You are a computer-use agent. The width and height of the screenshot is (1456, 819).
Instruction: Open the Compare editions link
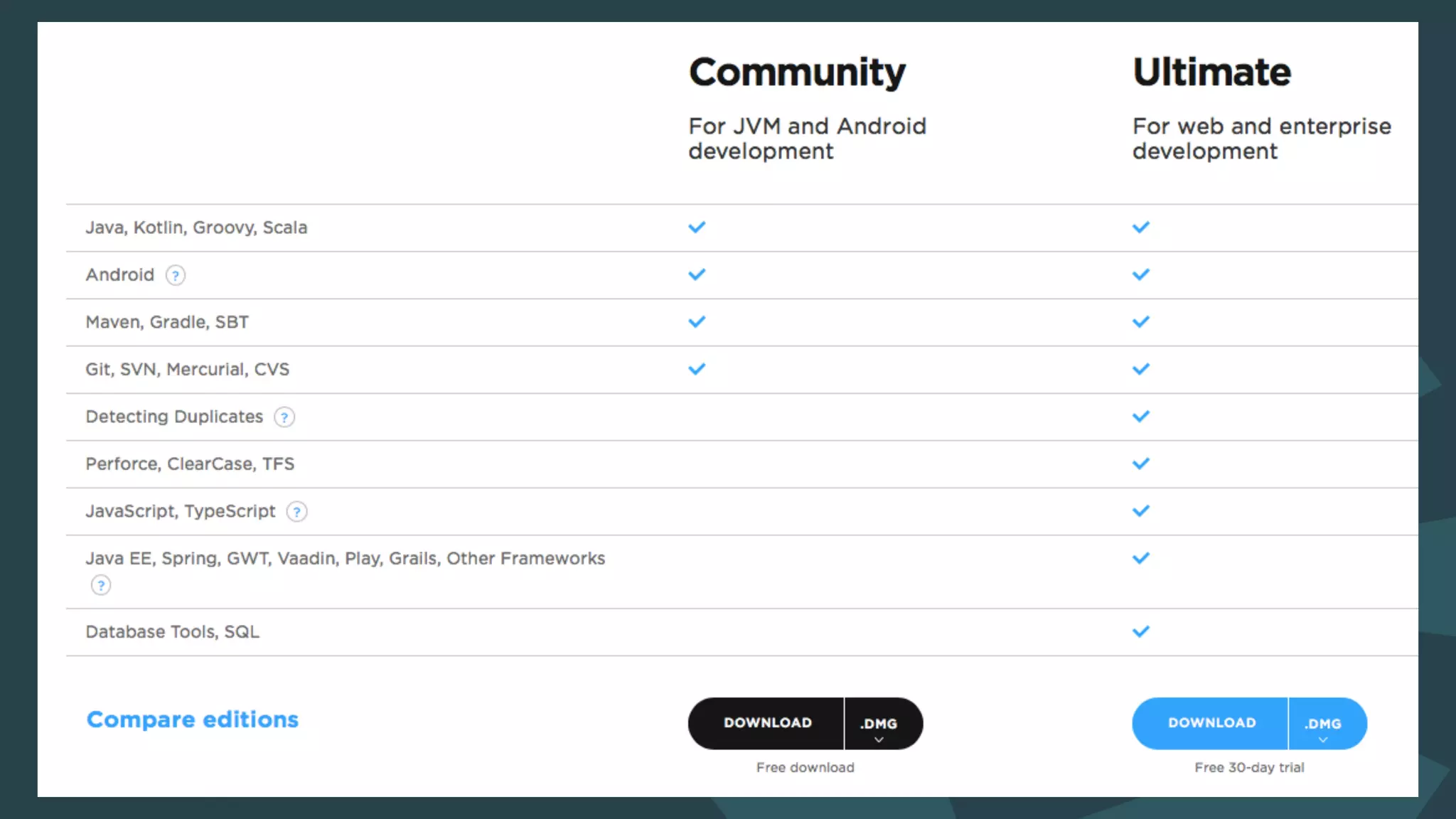[192, 719]
